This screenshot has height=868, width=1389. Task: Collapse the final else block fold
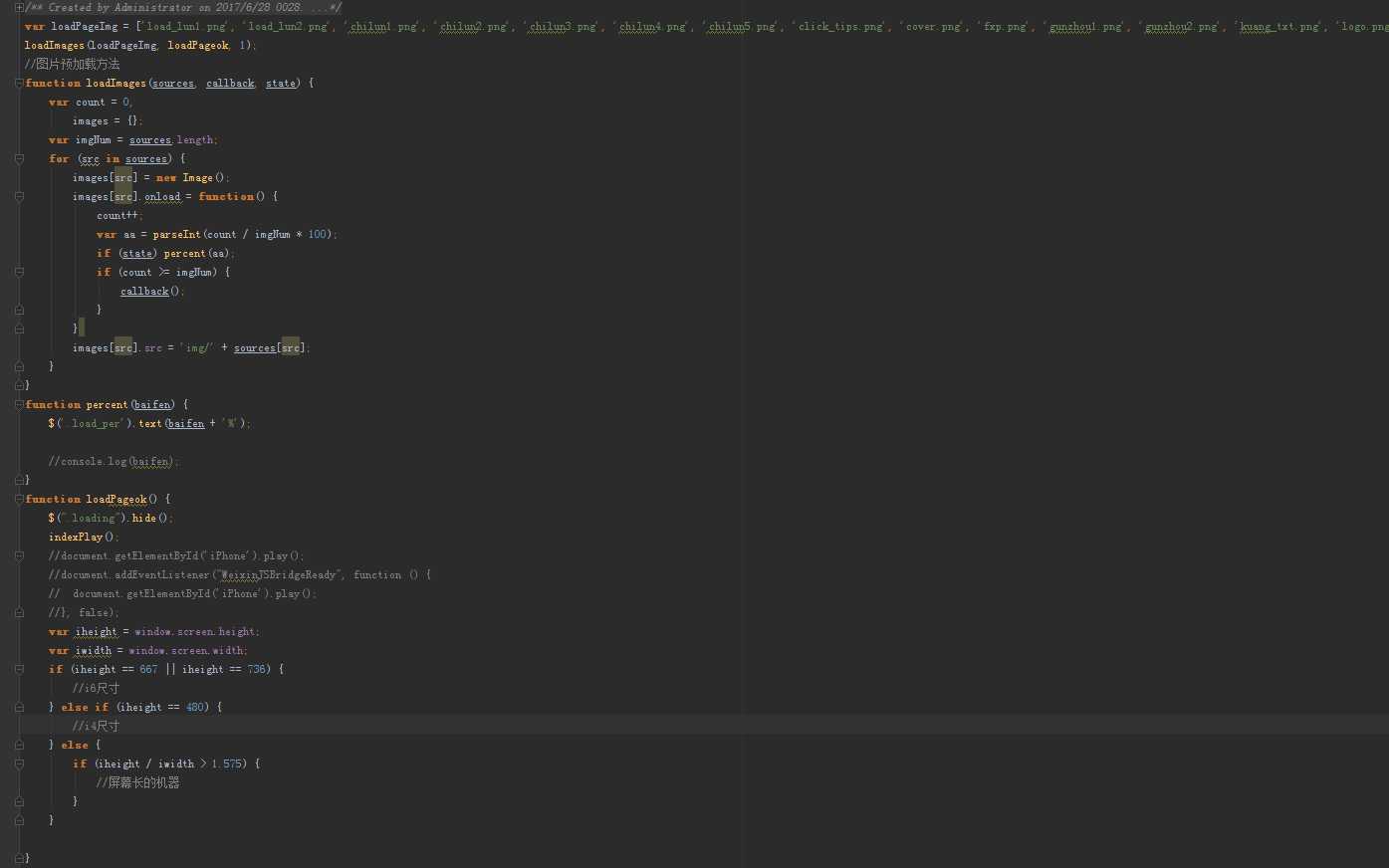click(19, 745)
